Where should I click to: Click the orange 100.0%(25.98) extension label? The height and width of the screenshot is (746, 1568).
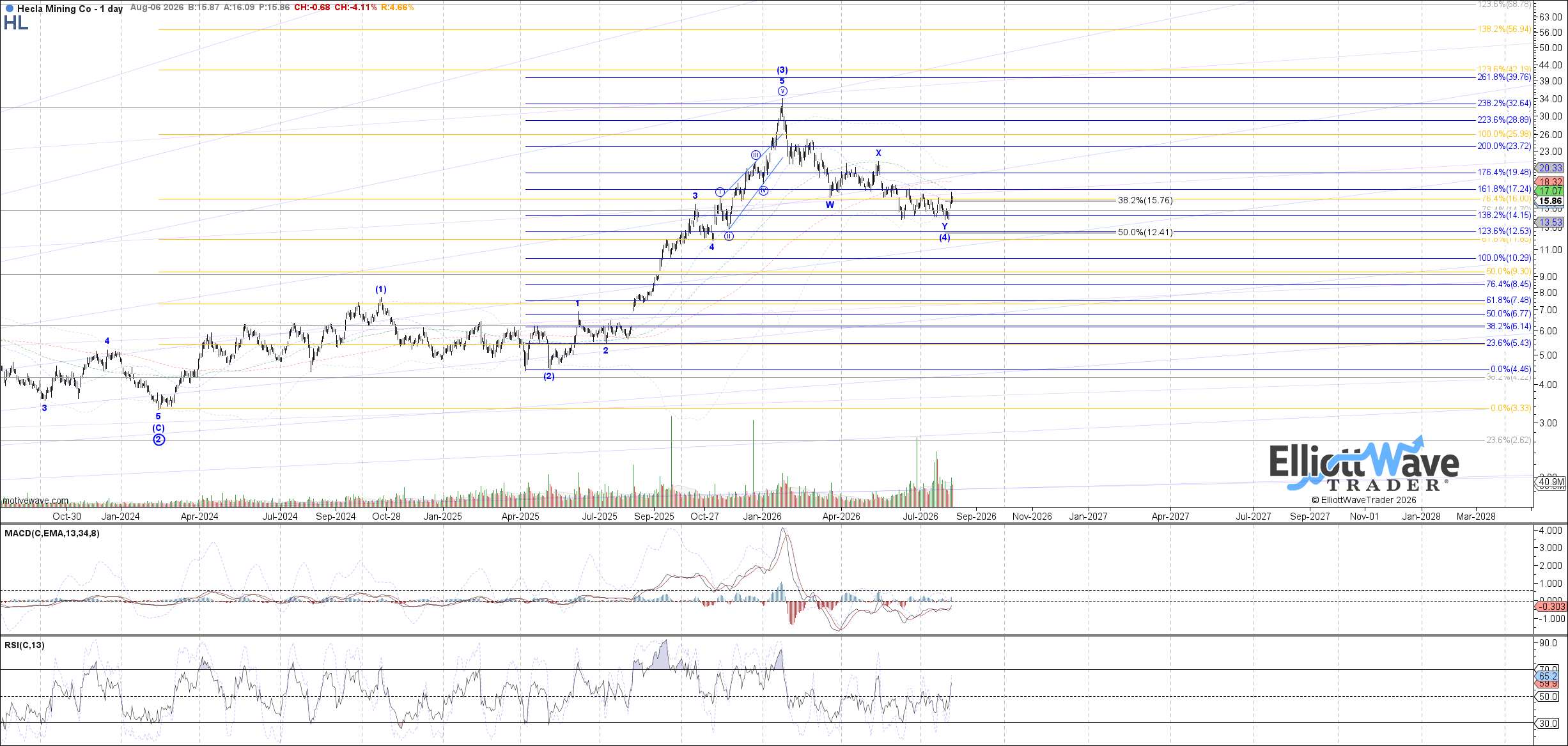coord(1504,134)
